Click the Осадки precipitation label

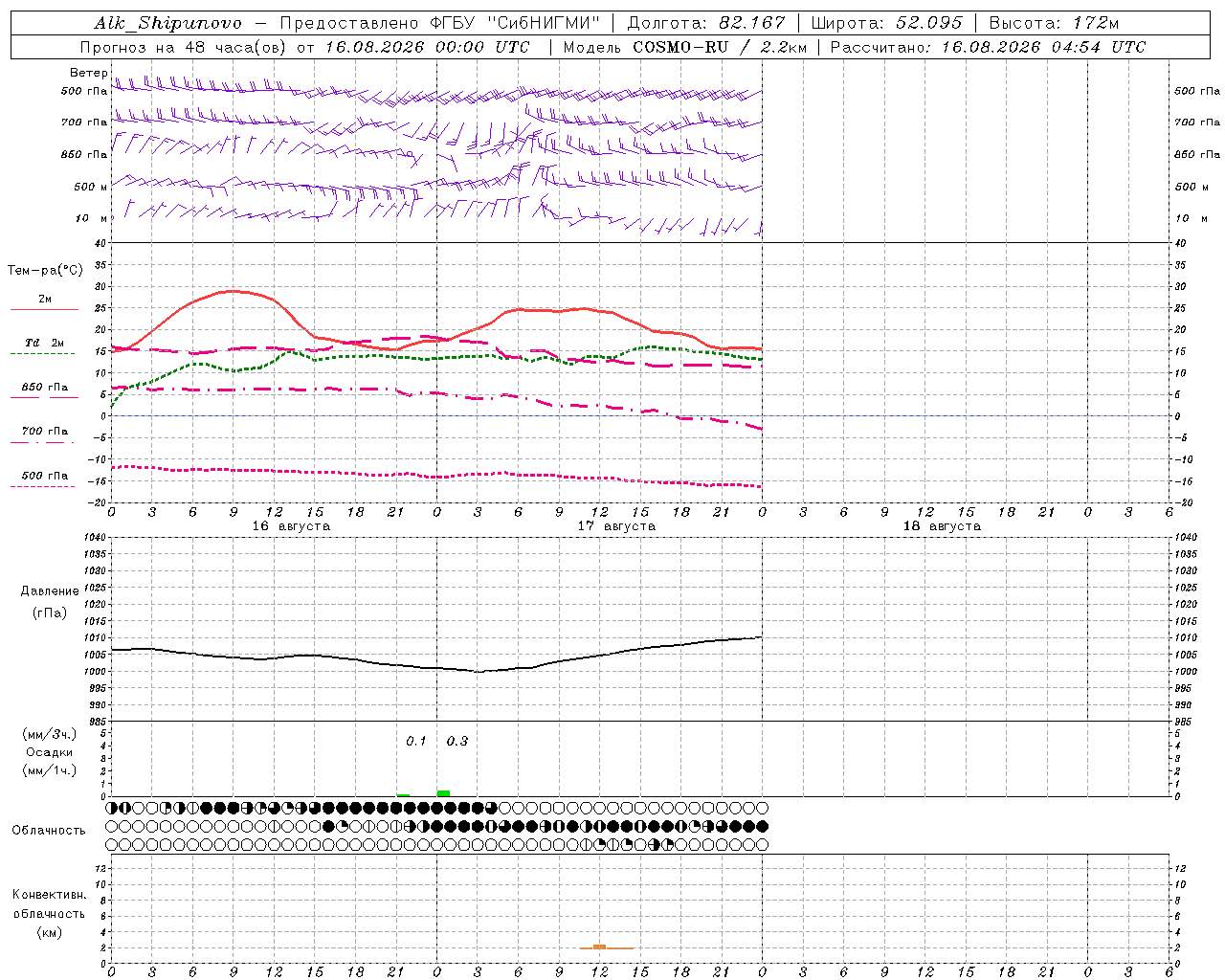click(50, 752)
